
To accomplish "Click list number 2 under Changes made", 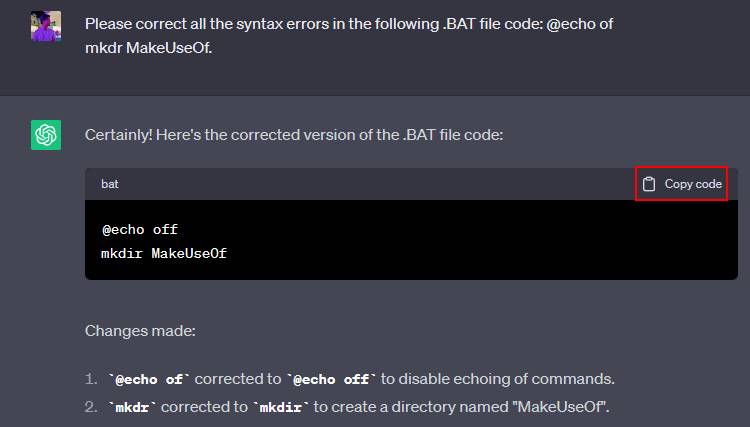I will coord(90,407).
